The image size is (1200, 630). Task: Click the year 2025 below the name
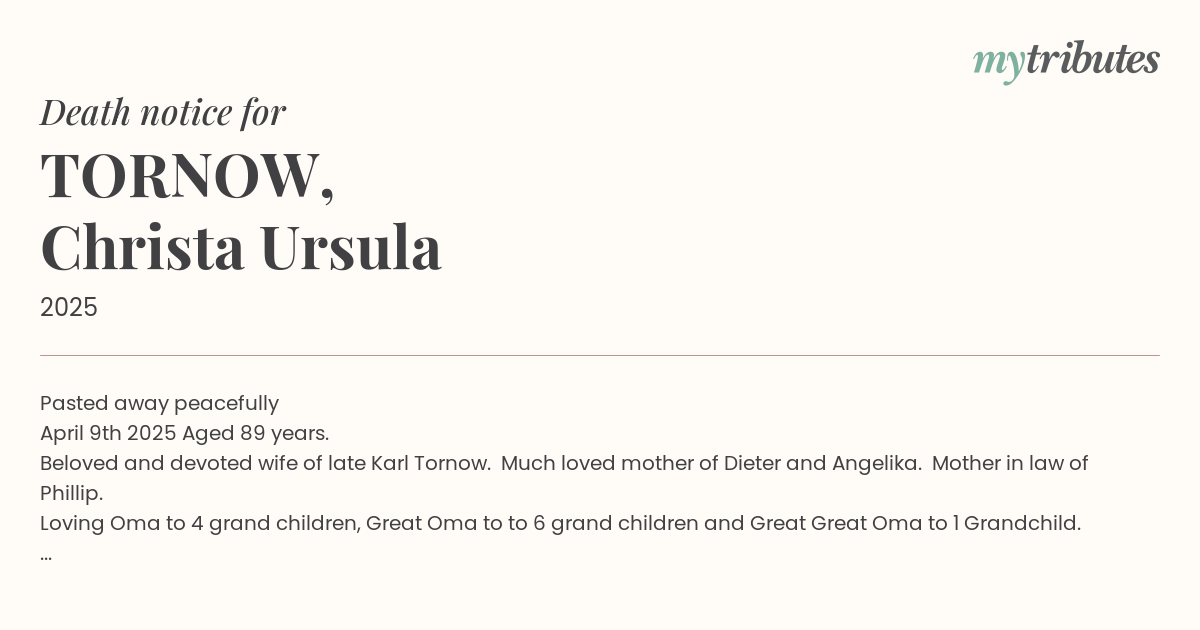pos(69,308)
